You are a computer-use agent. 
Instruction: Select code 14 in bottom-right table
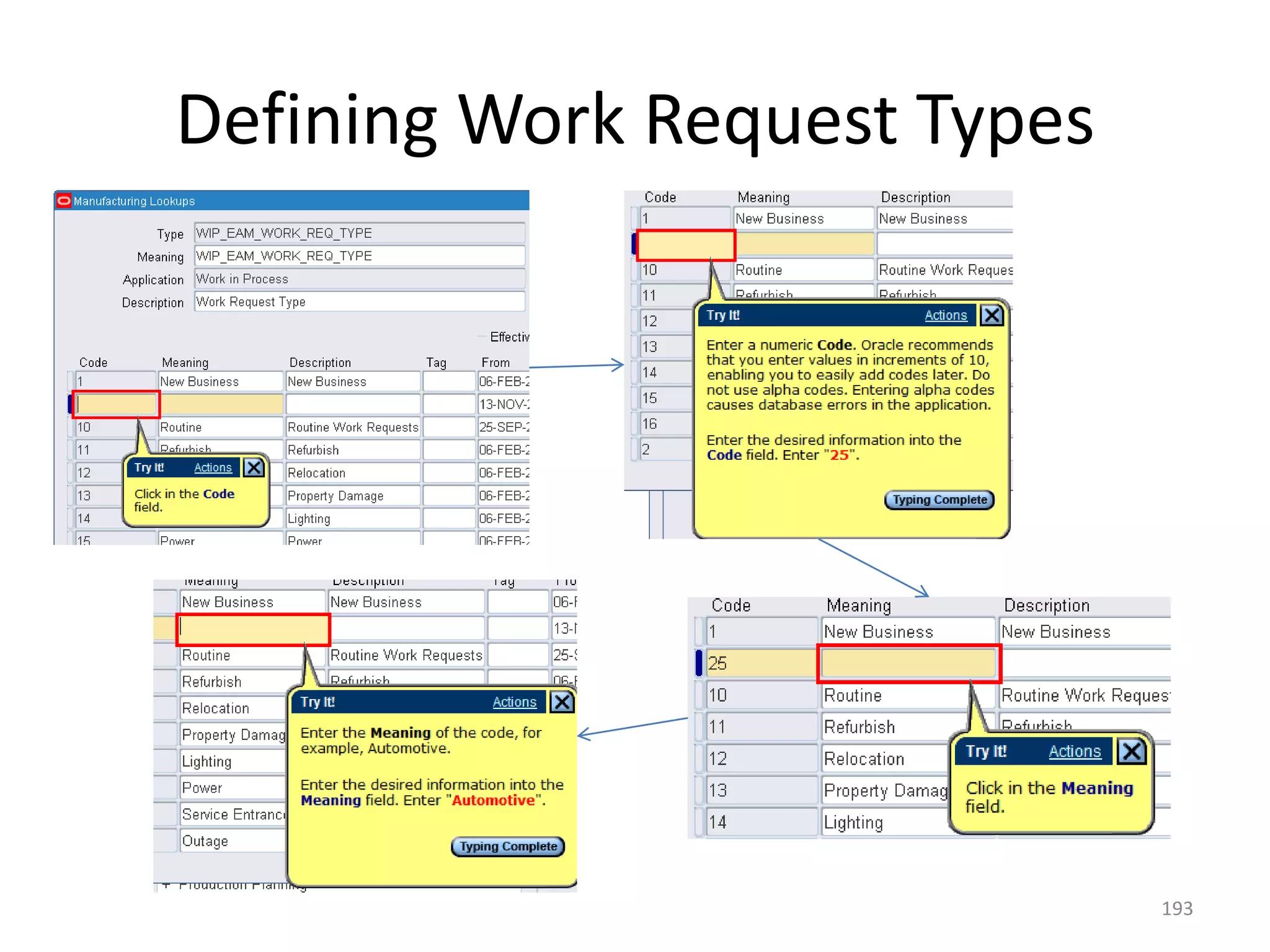[762, 822]
